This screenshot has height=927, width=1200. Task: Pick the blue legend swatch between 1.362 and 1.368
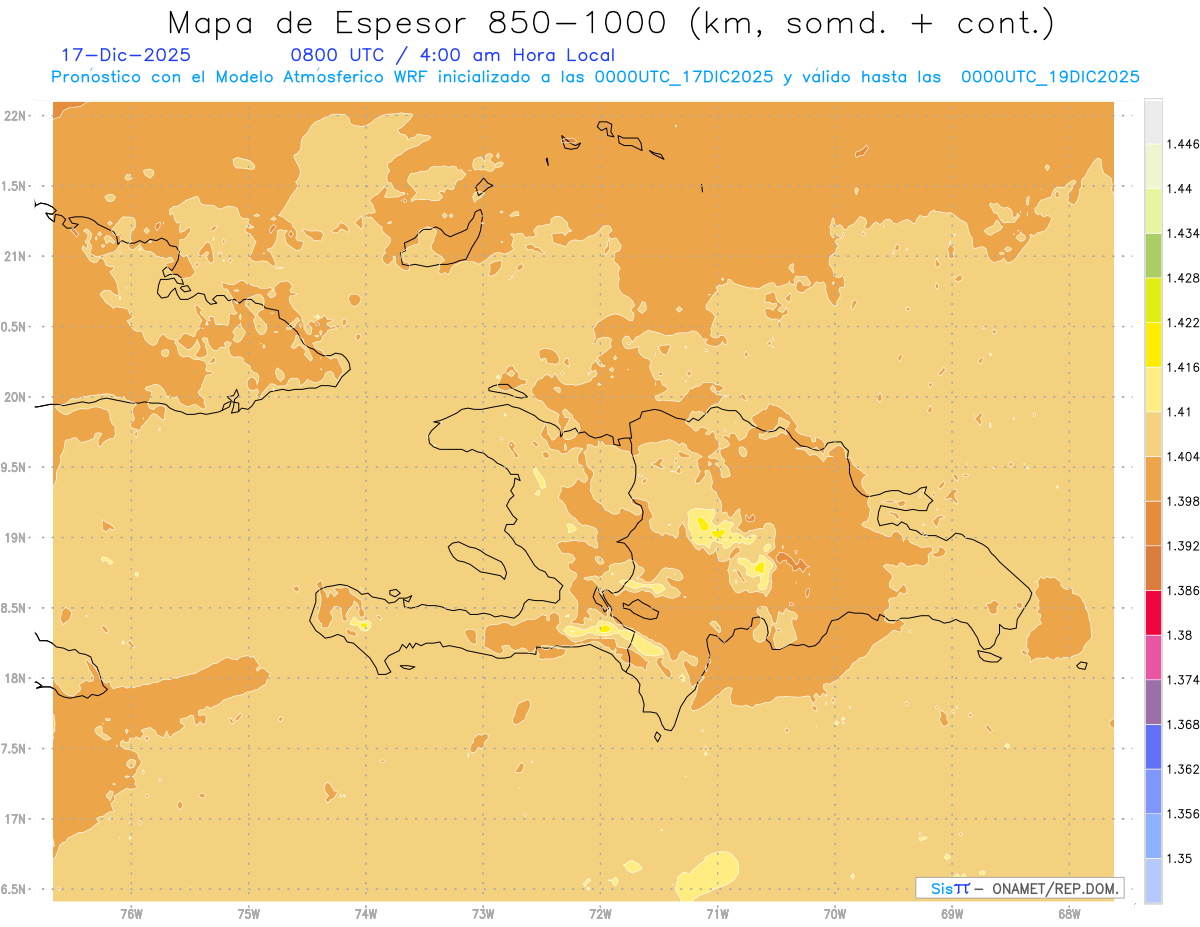1153,746
